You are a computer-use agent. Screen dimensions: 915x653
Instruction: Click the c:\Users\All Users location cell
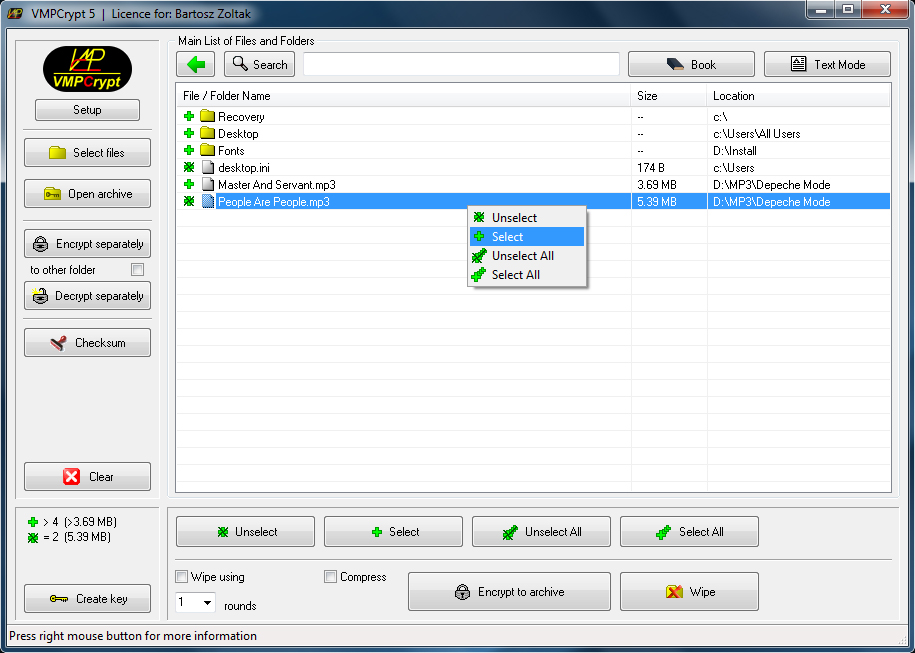757,134
